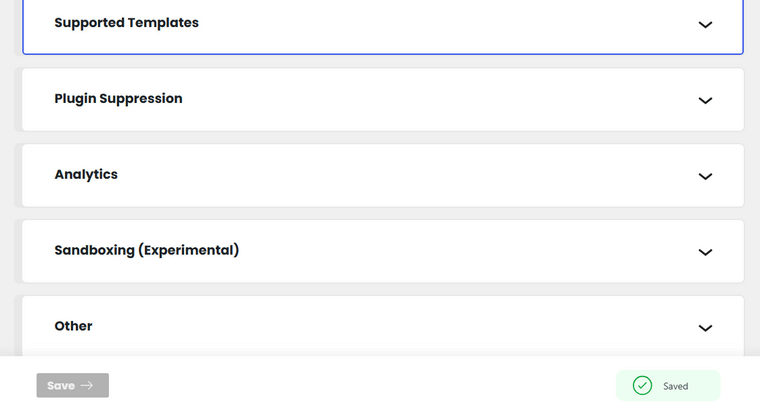Click the light green Saved badge background
The height and width of the screenshot is (405, 760).
(x=668, y=386)
